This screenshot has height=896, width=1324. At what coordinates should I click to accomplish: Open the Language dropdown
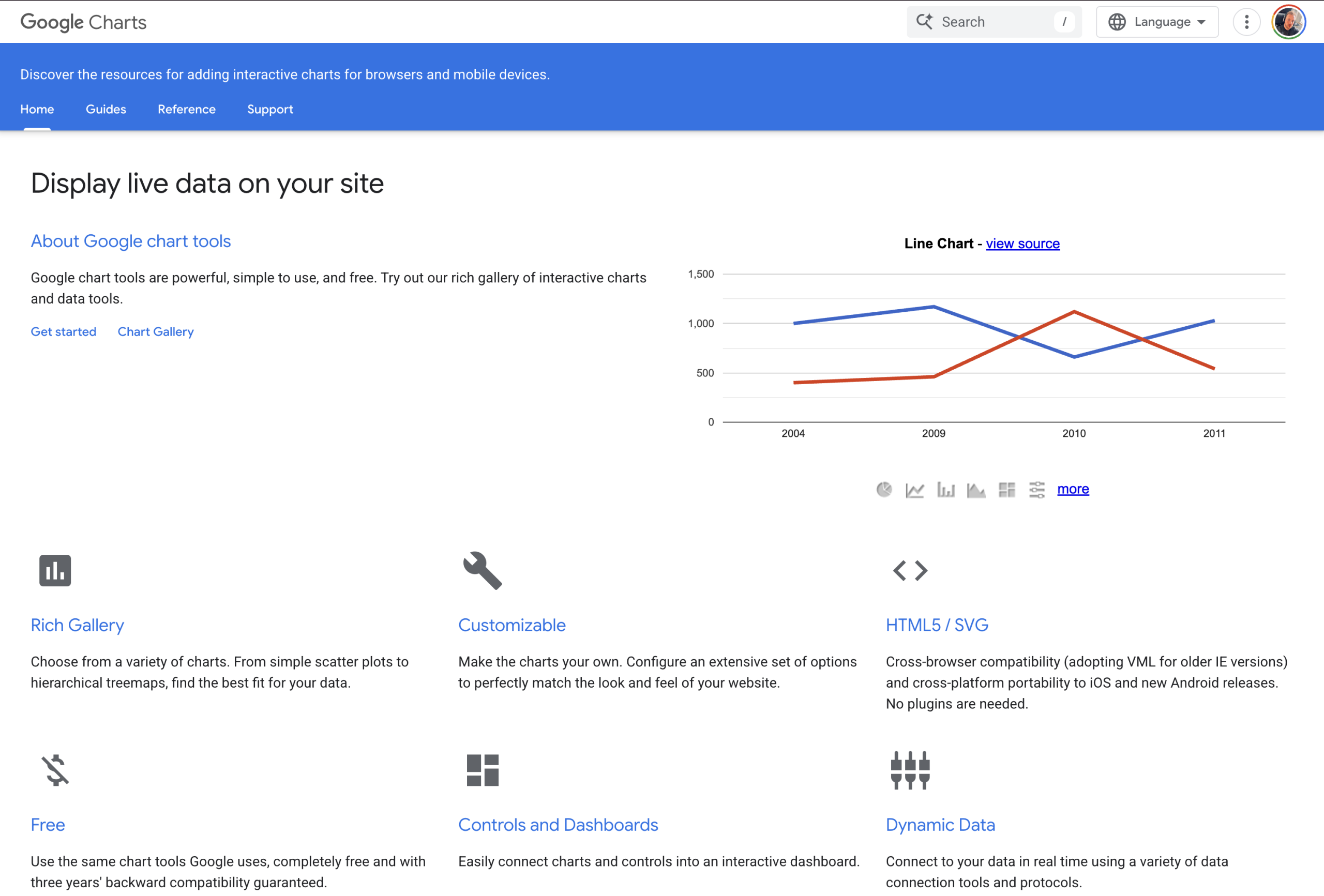[1156, 22]
